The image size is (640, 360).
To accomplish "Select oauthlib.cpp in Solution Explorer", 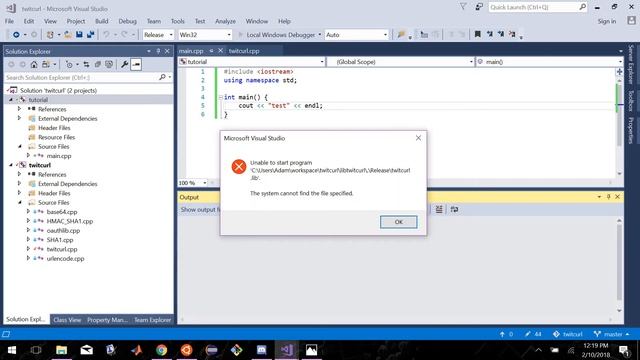I will click(x=63, y=231).
